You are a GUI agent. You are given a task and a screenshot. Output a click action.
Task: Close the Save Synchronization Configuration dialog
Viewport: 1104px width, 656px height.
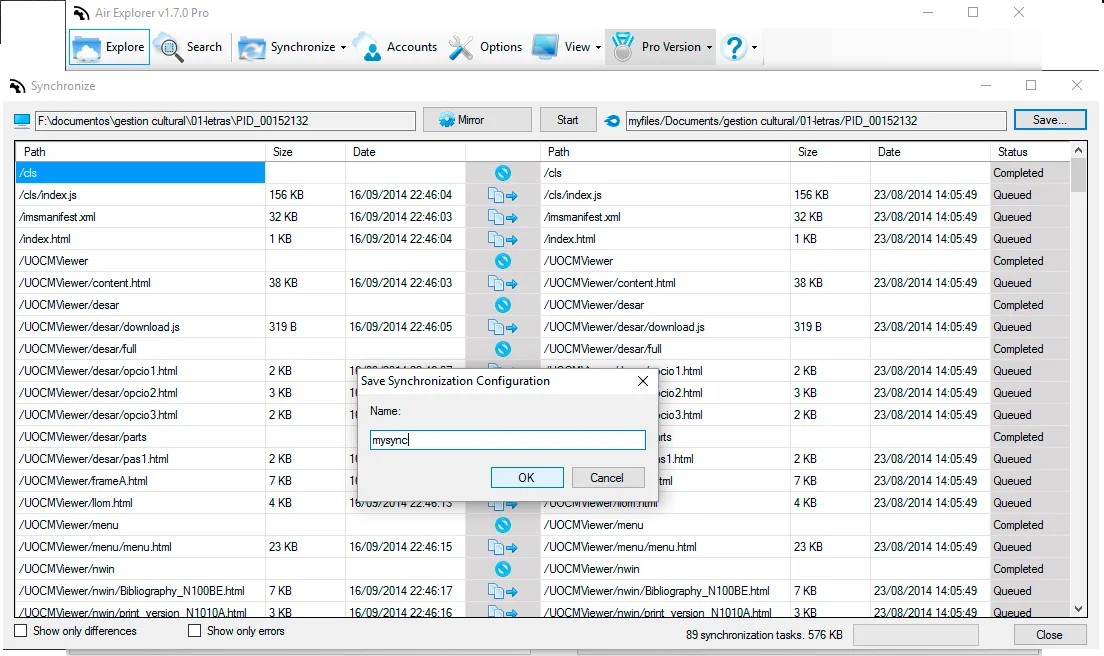point(643,381)
